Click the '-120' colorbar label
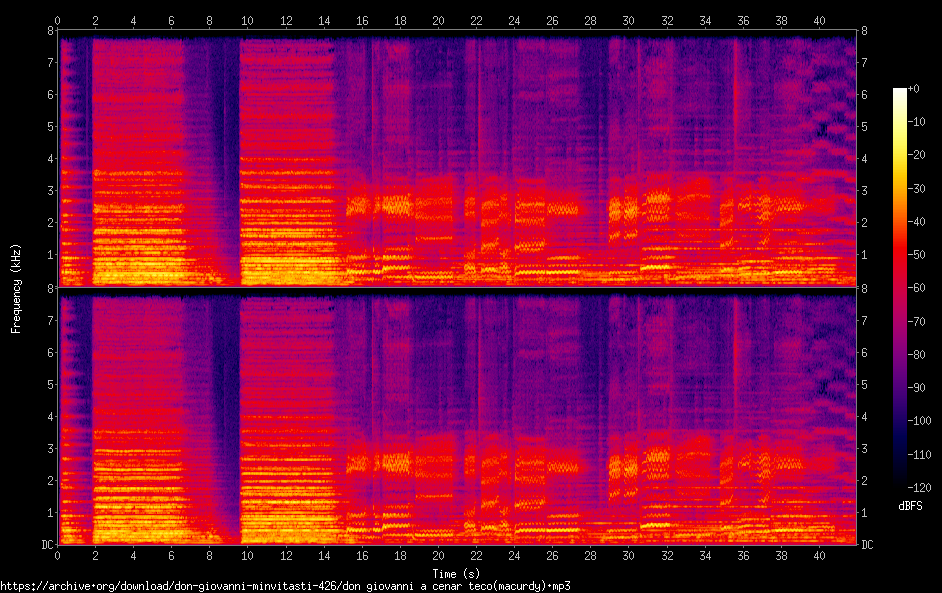The image size is (942, 593). click(x=919, y=487)
